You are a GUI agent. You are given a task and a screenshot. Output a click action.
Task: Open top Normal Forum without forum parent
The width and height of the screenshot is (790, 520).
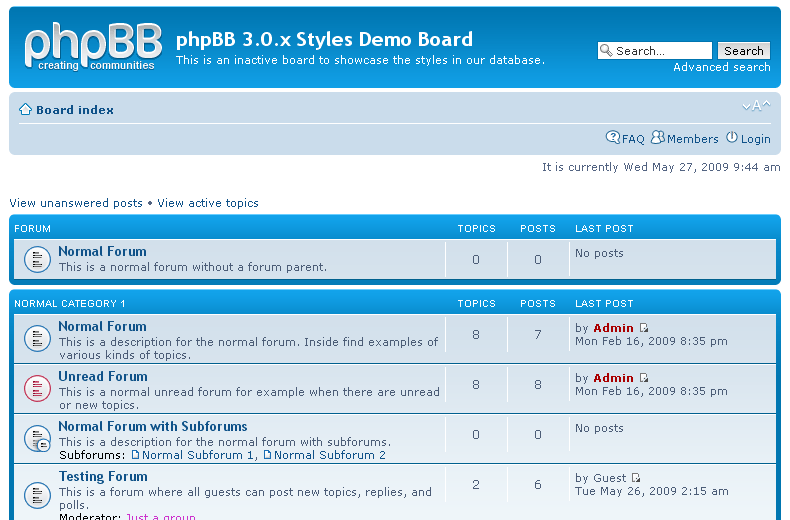[102, 251]
